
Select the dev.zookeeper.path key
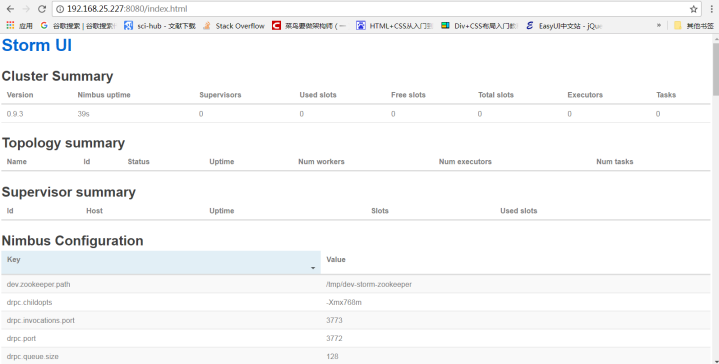pos(39,284)
